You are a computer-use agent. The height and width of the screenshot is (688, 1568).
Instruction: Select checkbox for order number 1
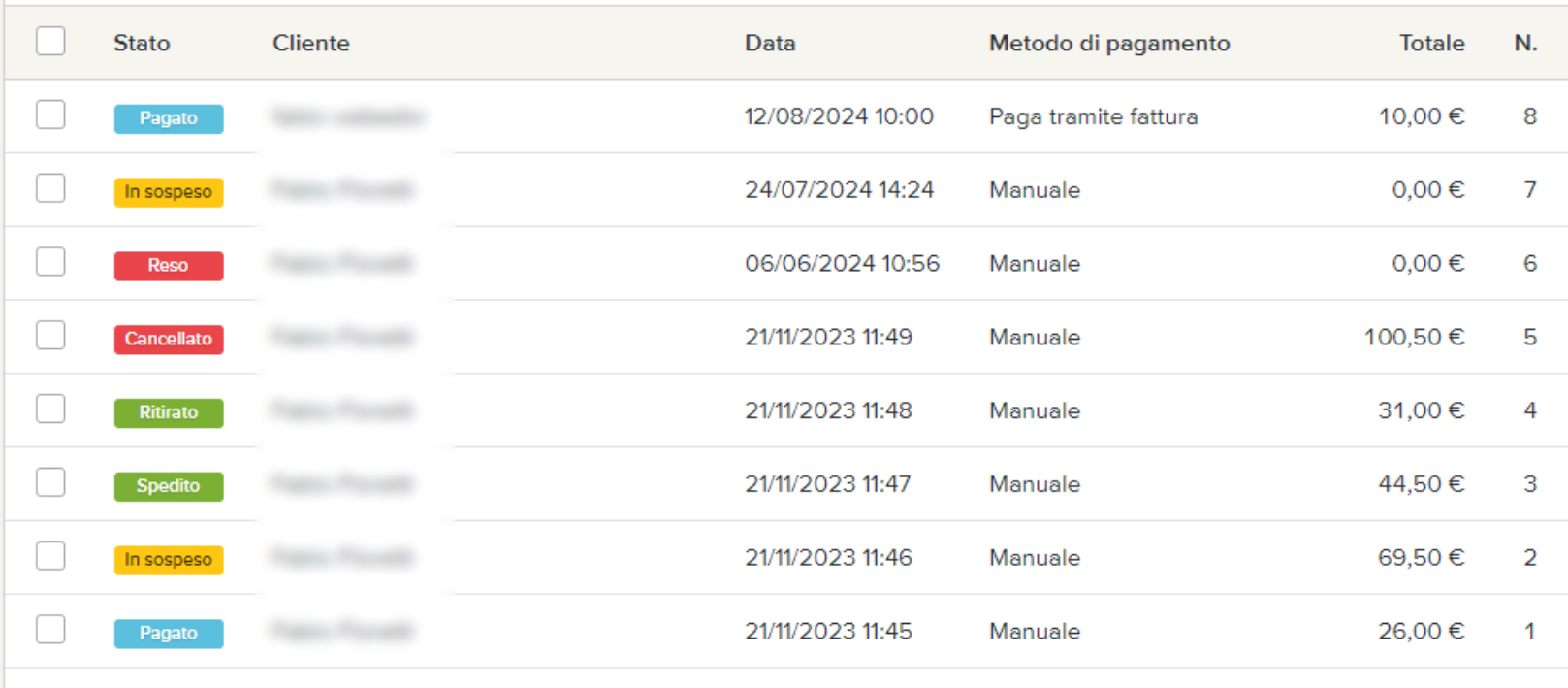50,630
